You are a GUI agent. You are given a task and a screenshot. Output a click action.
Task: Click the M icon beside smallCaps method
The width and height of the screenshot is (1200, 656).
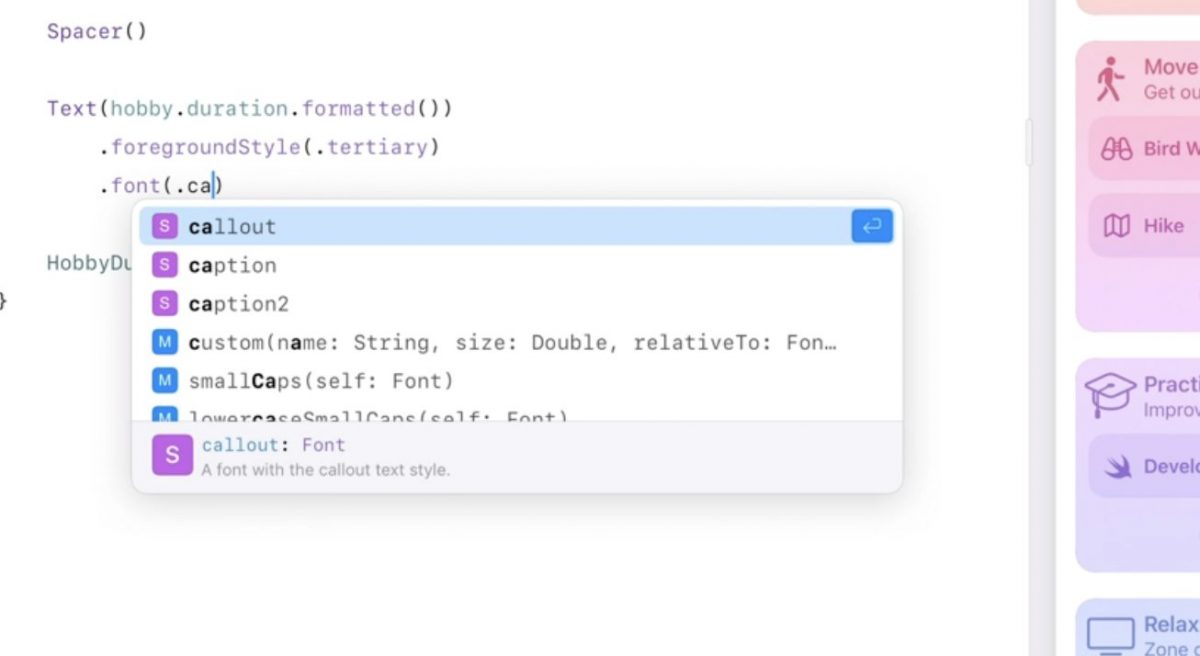[164, 381]
